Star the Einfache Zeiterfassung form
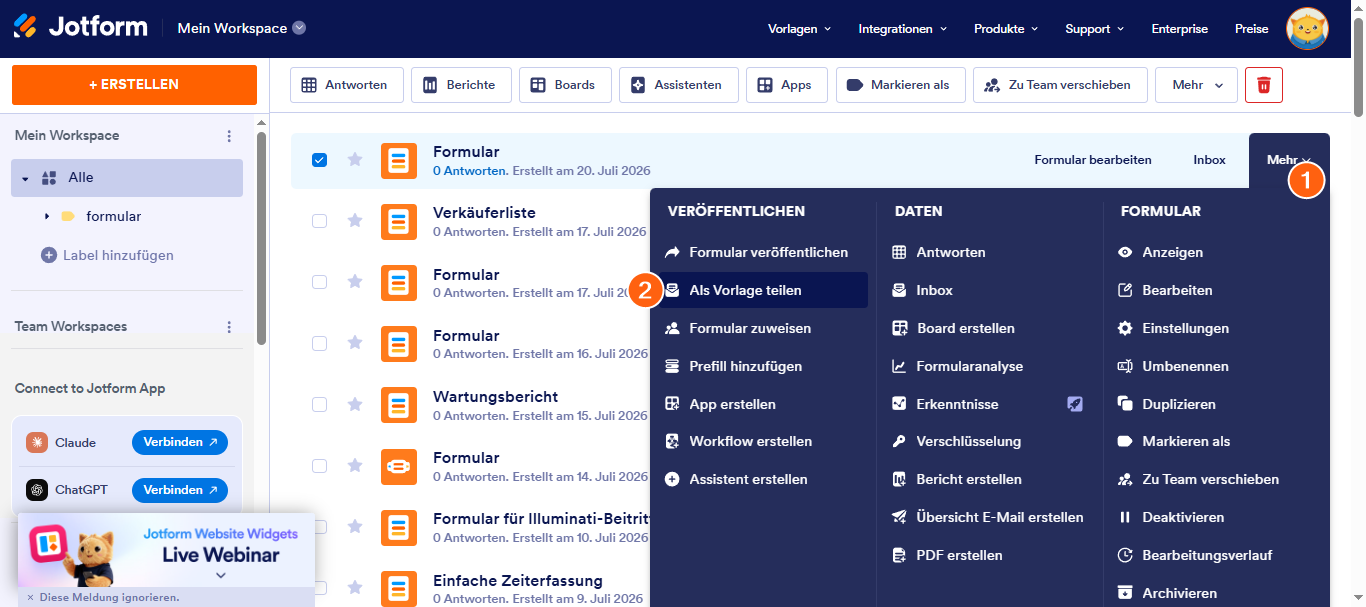Viewport: 1366px width, 607px height. (355, 588)
